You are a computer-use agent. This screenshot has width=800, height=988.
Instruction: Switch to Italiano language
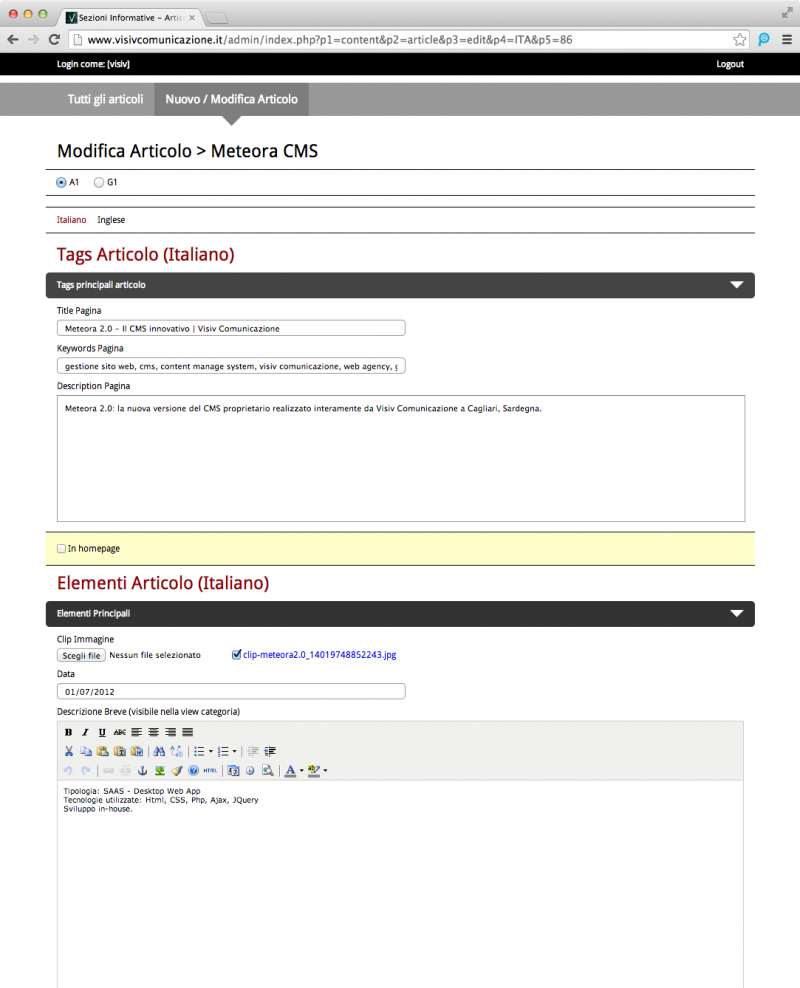coord(71,220)
